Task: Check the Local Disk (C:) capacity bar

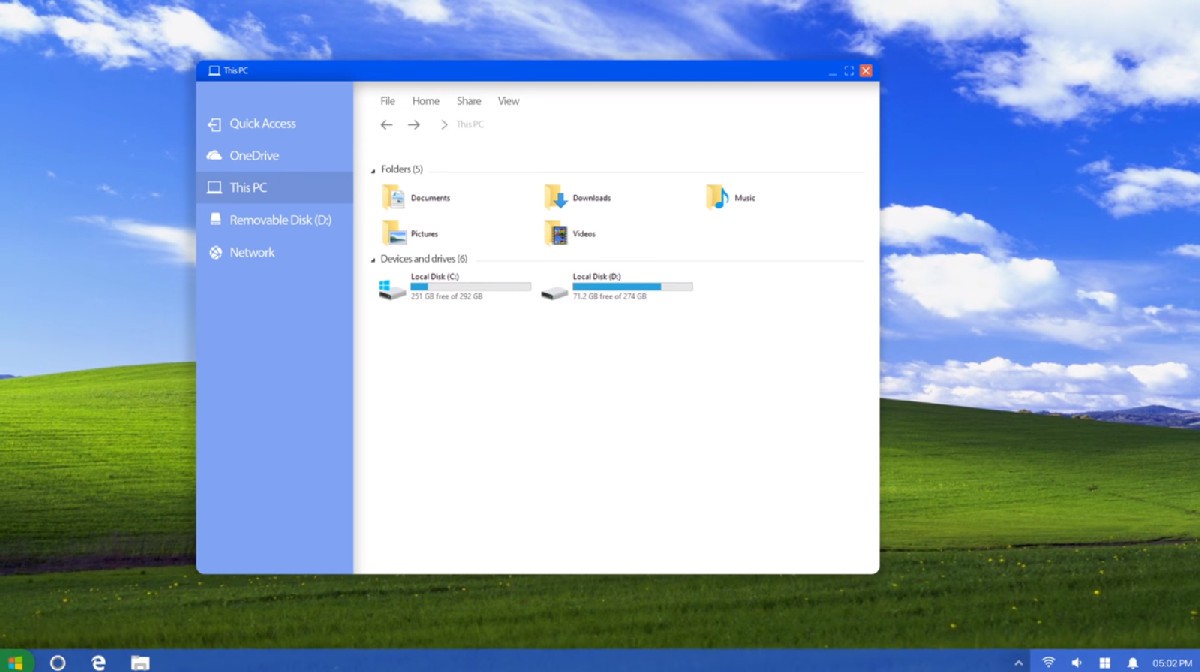Action: (x=470, y=286)
